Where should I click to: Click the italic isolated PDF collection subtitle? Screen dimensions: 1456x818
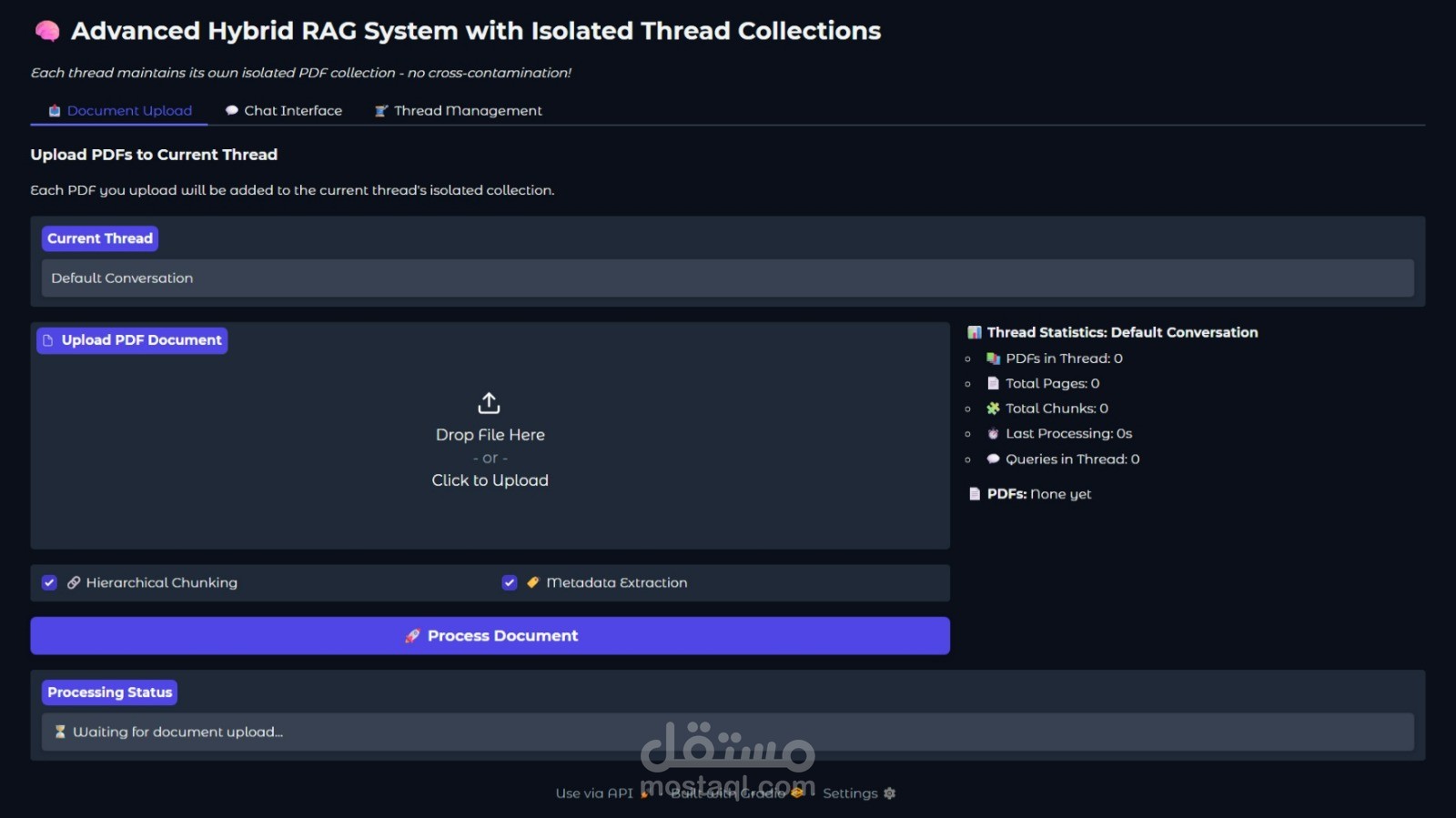coord(300,73)
